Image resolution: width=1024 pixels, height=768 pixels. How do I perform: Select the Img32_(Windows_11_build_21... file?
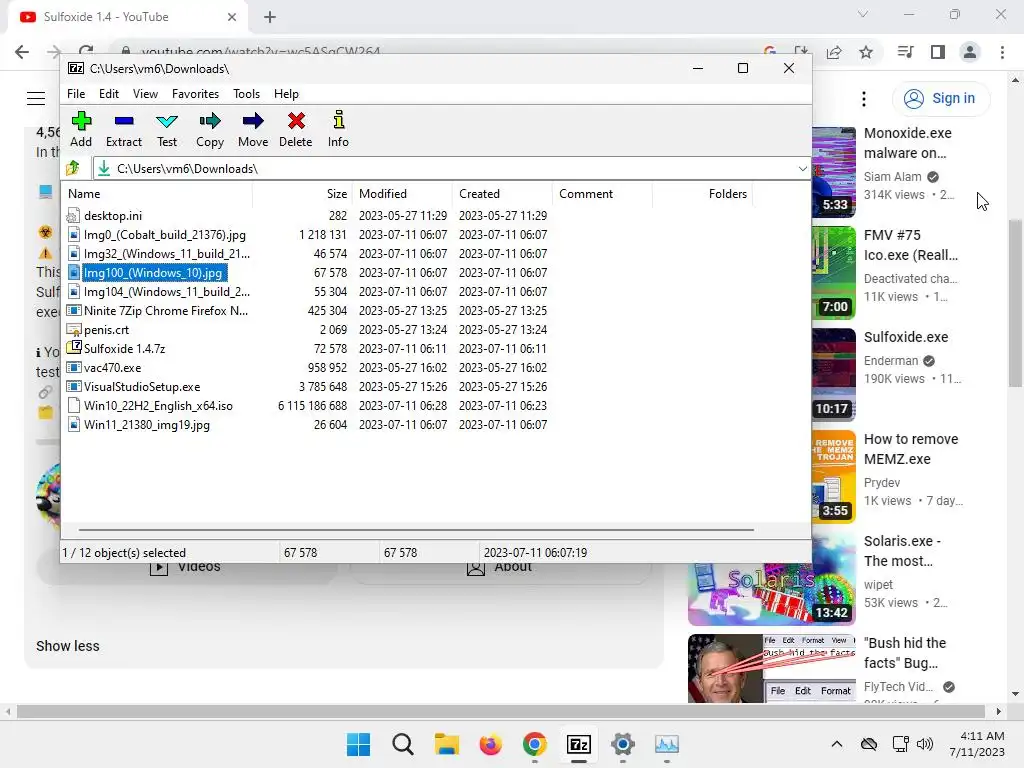(167, 253)
